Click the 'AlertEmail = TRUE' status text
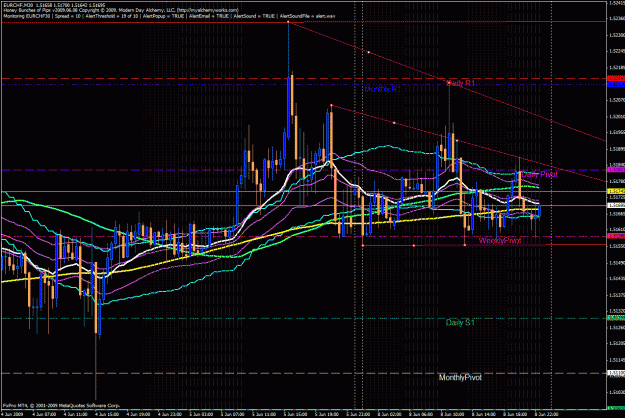Screen dimensions: 625x418 click(x=209, y=16)
